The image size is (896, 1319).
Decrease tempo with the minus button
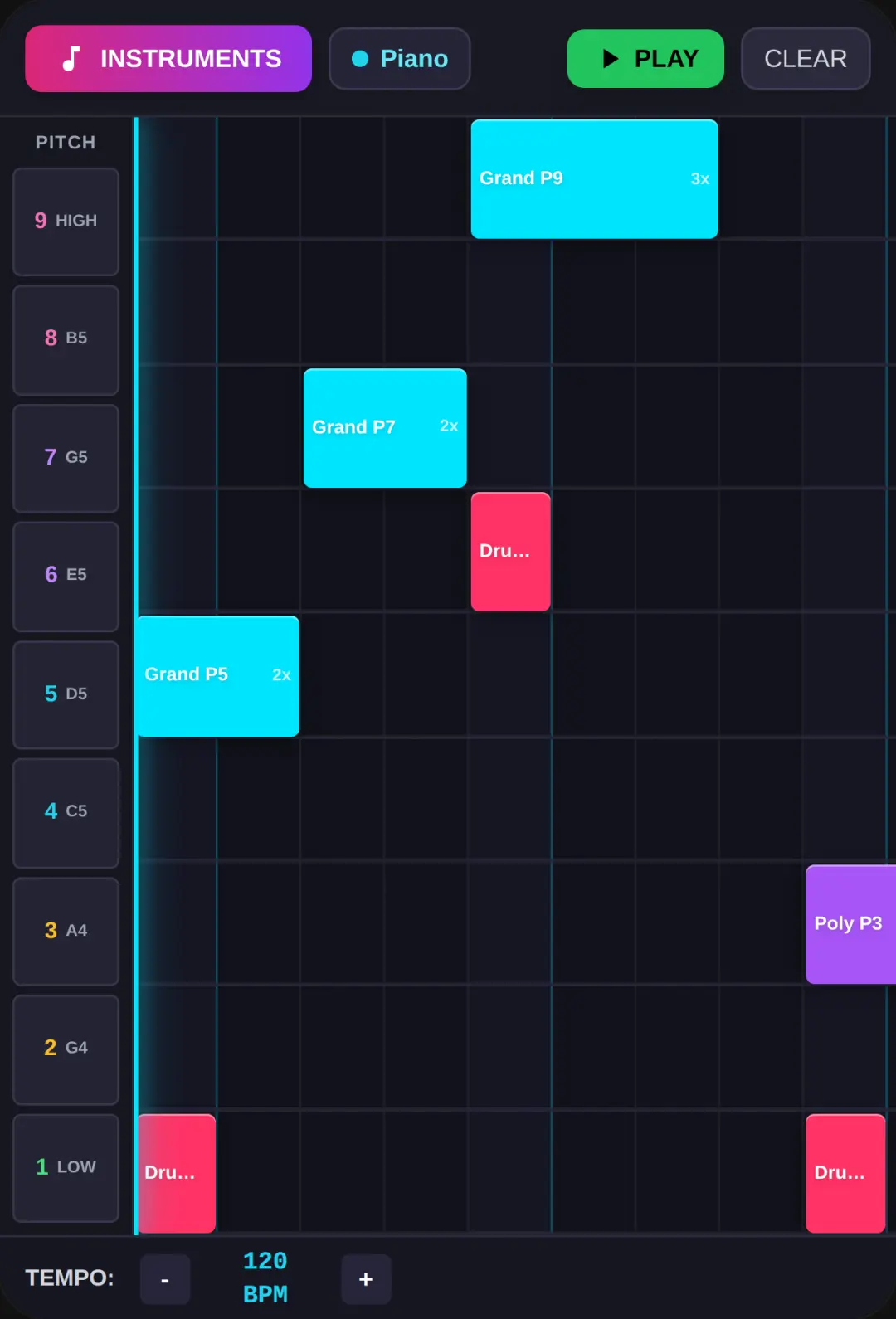(165, 1279)
